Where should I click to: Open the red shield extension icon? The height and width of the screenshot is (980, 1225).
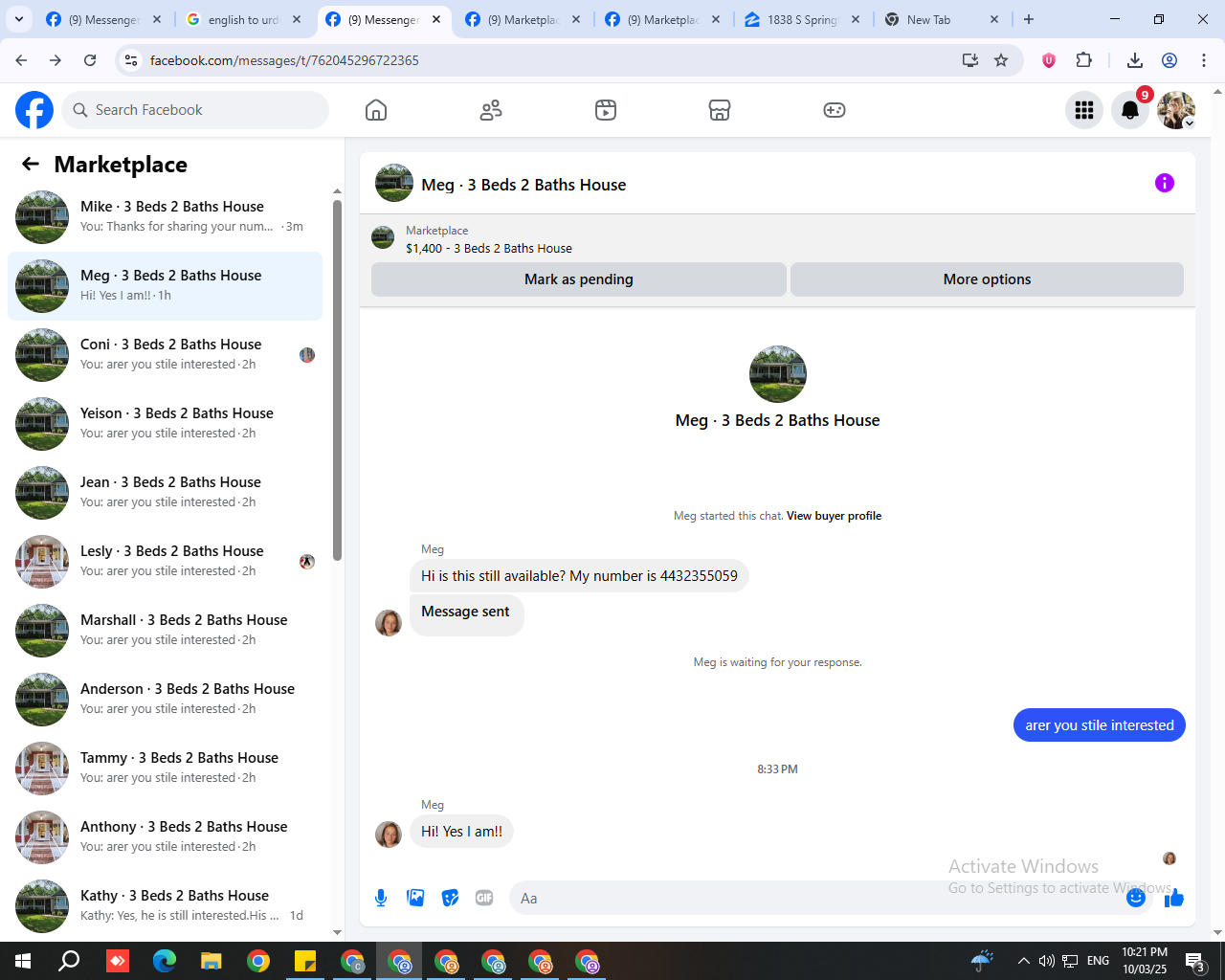point(1049,60)
